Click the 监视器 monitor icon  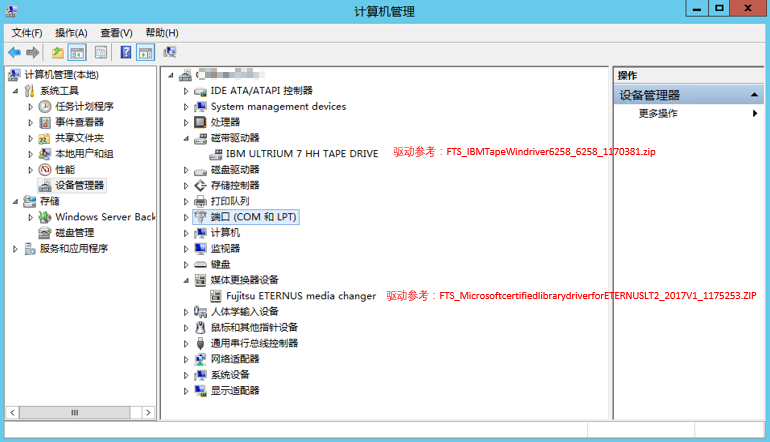(x=200, y=249)
